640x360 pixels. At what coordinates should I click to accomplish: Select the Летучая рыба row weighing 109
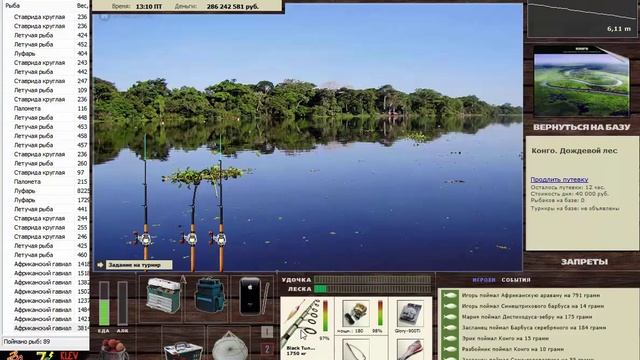pos(46,90)
